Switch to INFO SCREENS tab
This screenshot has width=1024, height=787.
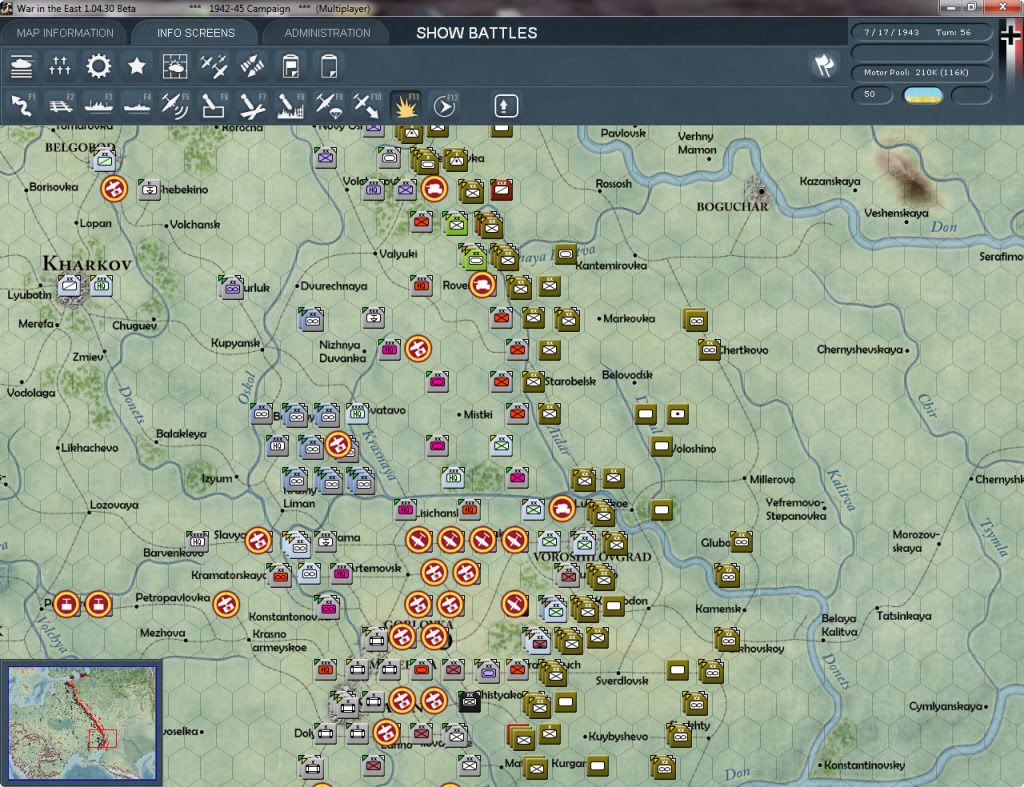[195, 33]
